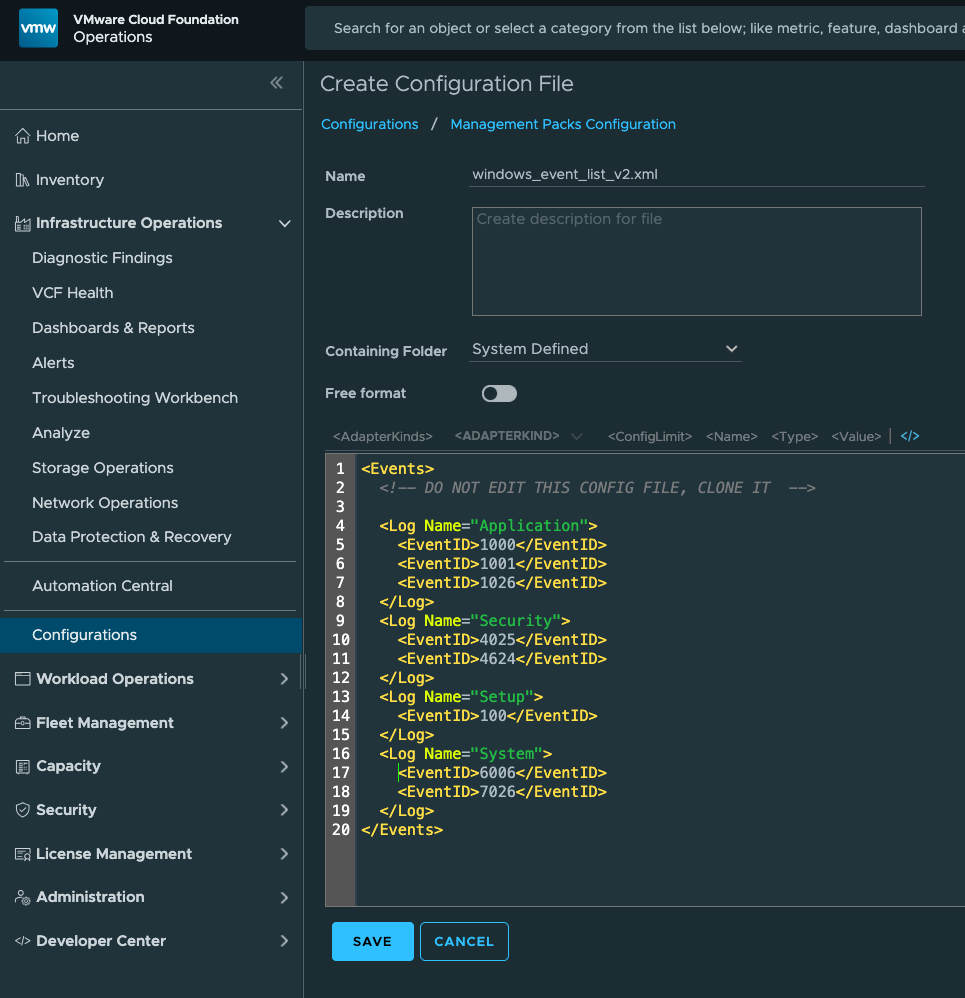The image size is (965, 998).
Task: Click the Log Name="Application" line
Action: 488,526
